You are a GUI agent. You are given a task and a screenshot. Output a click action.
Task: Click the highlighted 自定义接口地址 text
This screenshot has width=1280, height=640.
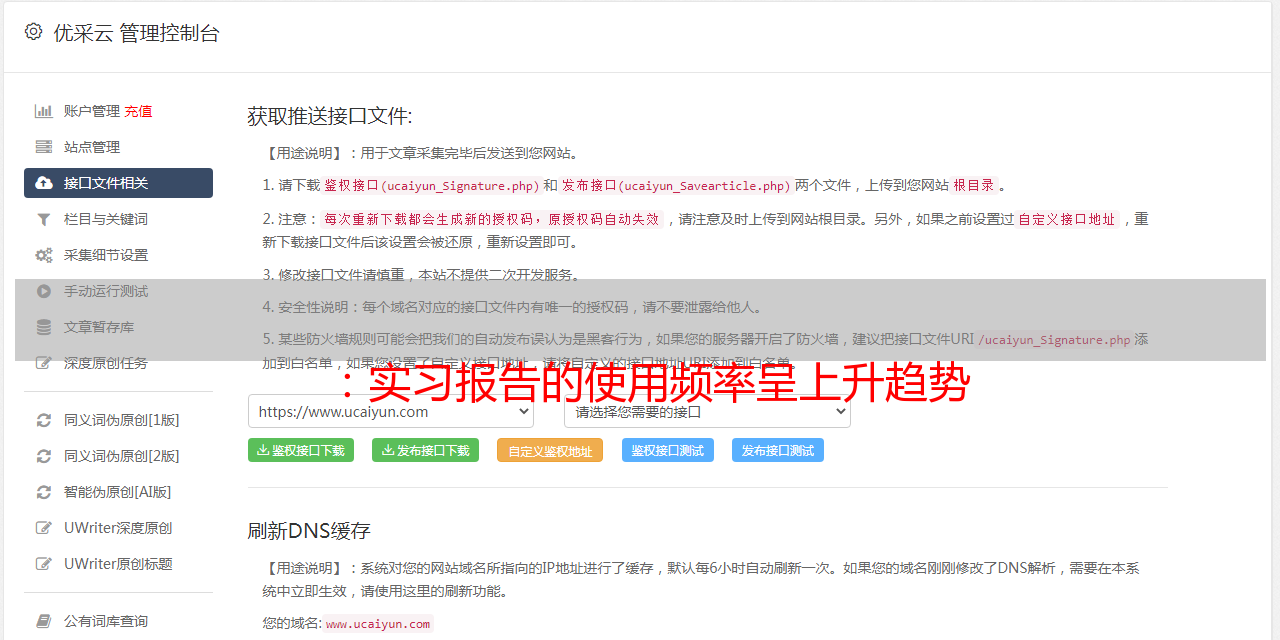click(1066, 219)
